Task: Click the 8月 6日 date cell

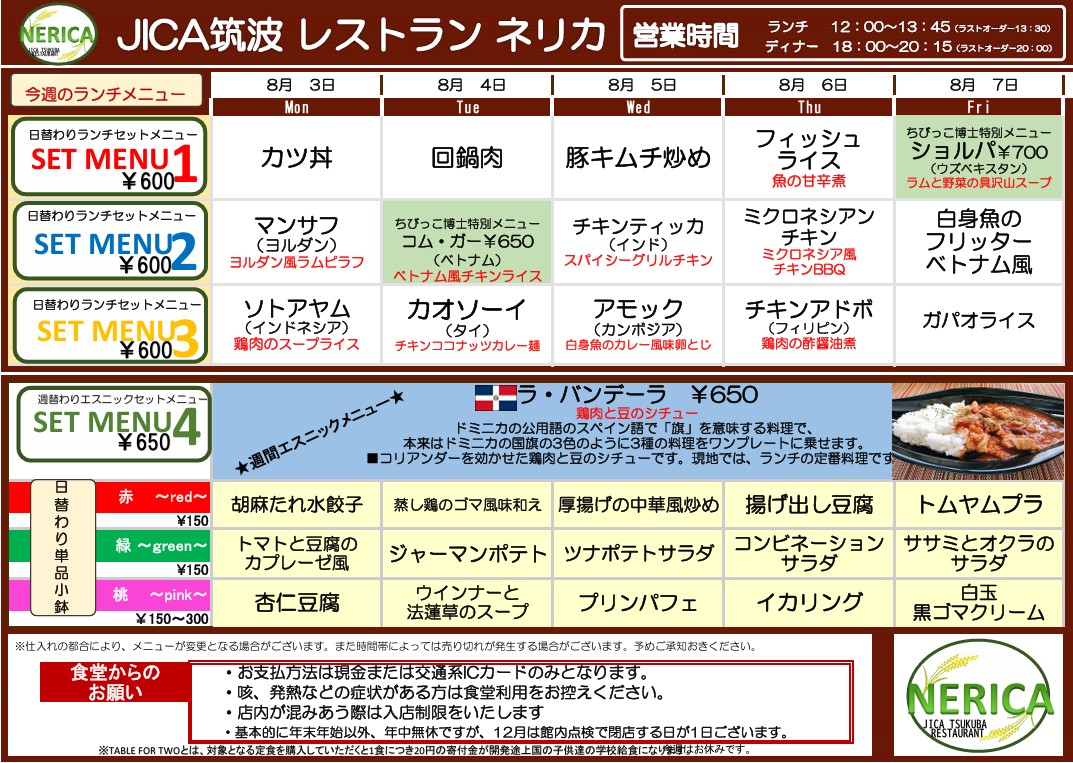Action: pyautogui.click(x=809, y=85)
